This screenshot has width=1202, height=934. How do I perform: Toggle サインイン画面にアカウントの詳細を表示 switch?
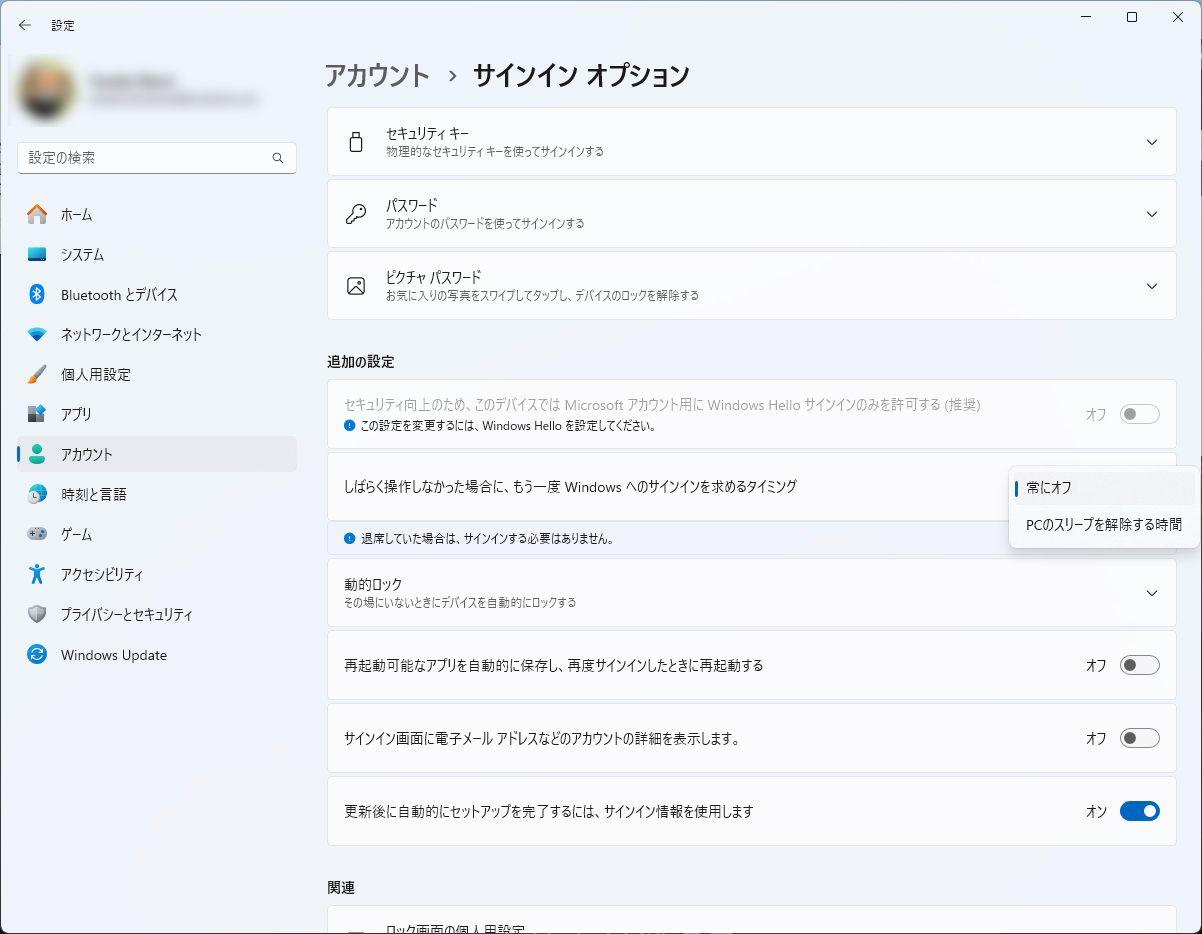click(x=1139, y=738)
